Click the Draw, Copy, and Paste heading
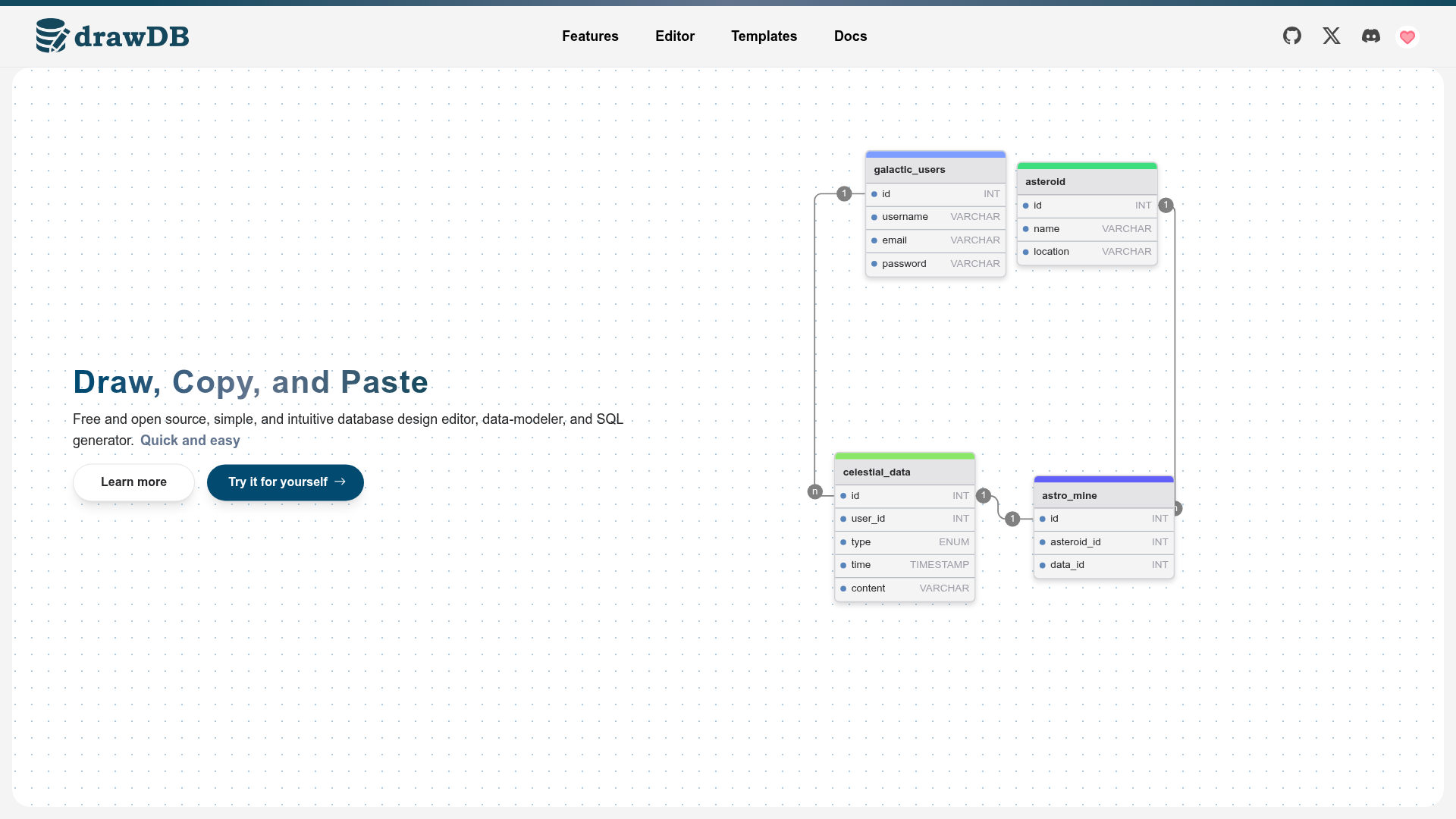The width and height of the screenshot is (1456, 819). click(x=251, y=382)
